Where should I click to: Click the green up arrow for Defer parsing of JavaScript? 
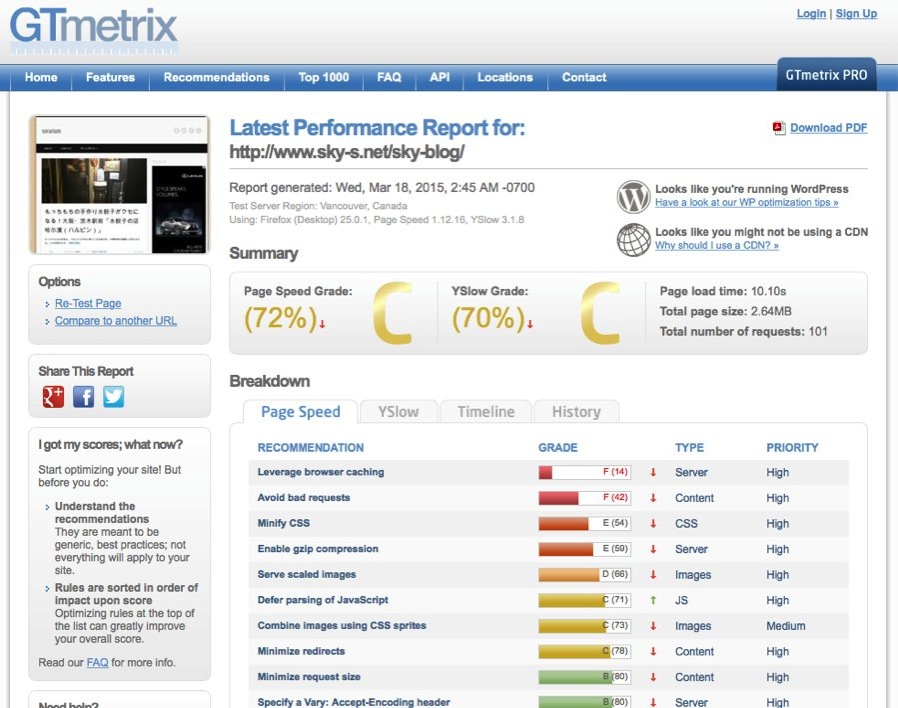coord(653,600)
